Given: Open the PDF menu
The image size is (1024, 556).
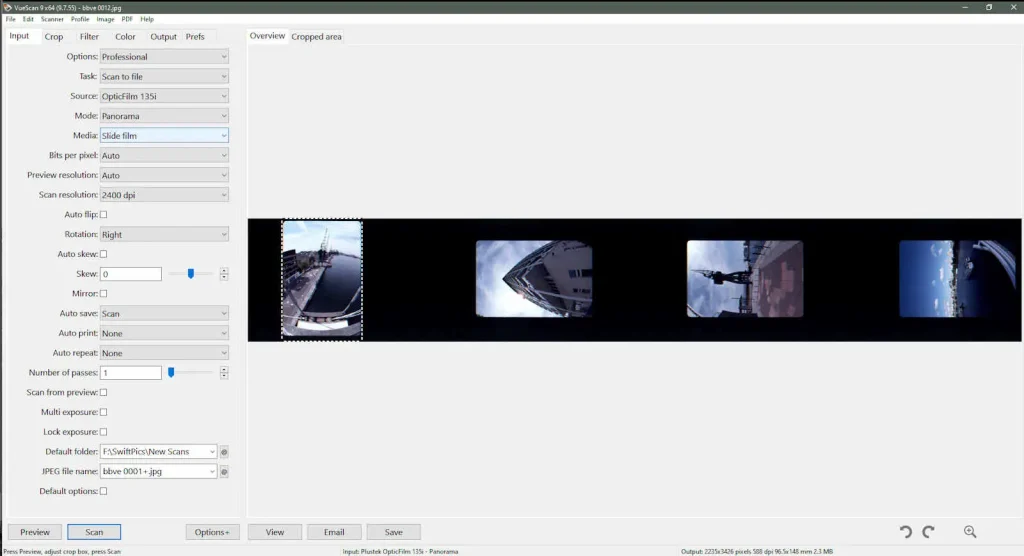Looking at the screenshot, I should [127, 19].
